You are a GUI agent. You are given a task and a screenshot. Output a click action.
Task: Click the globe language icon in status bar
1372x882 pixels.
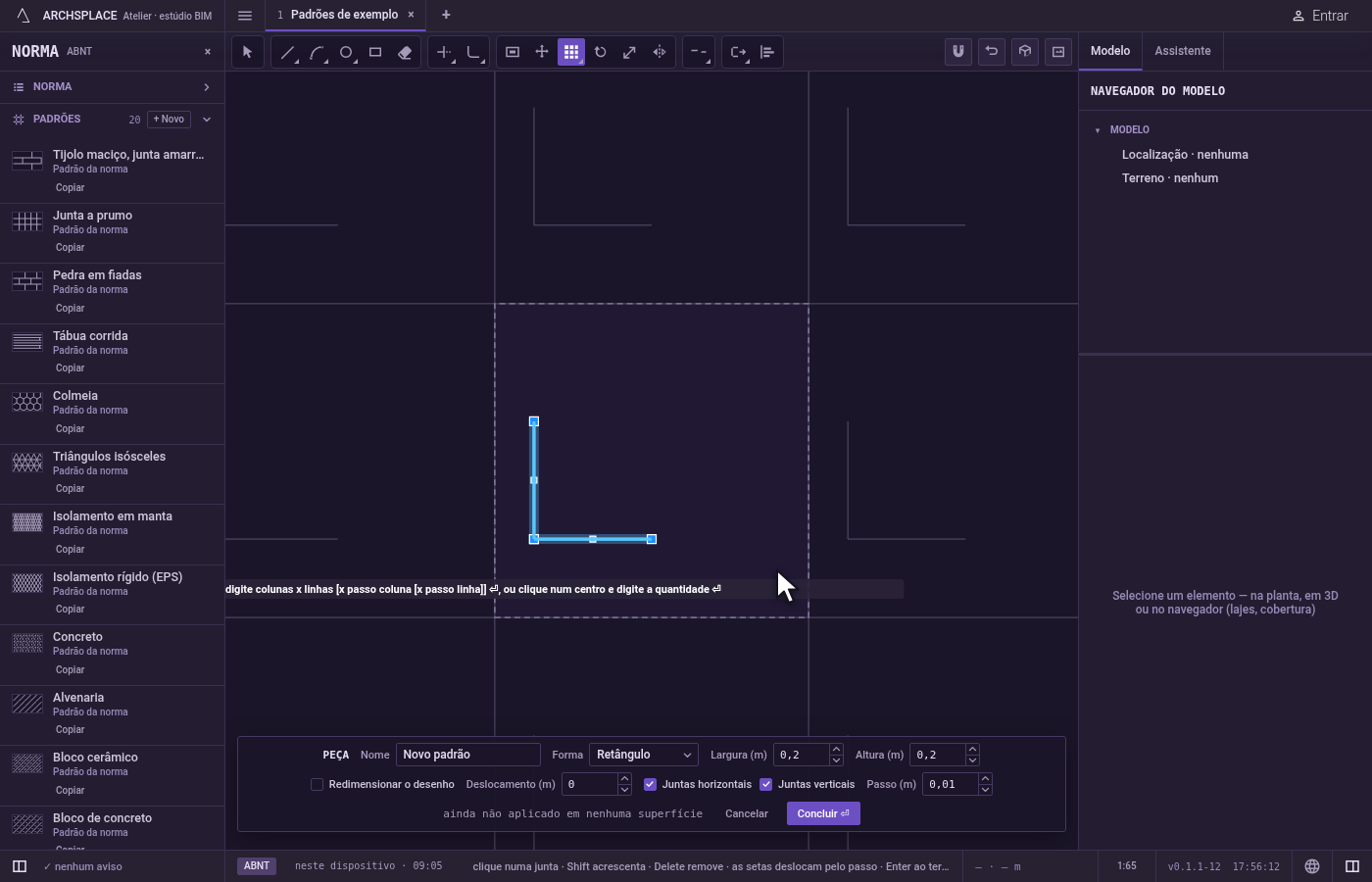tap(1312, 866)
